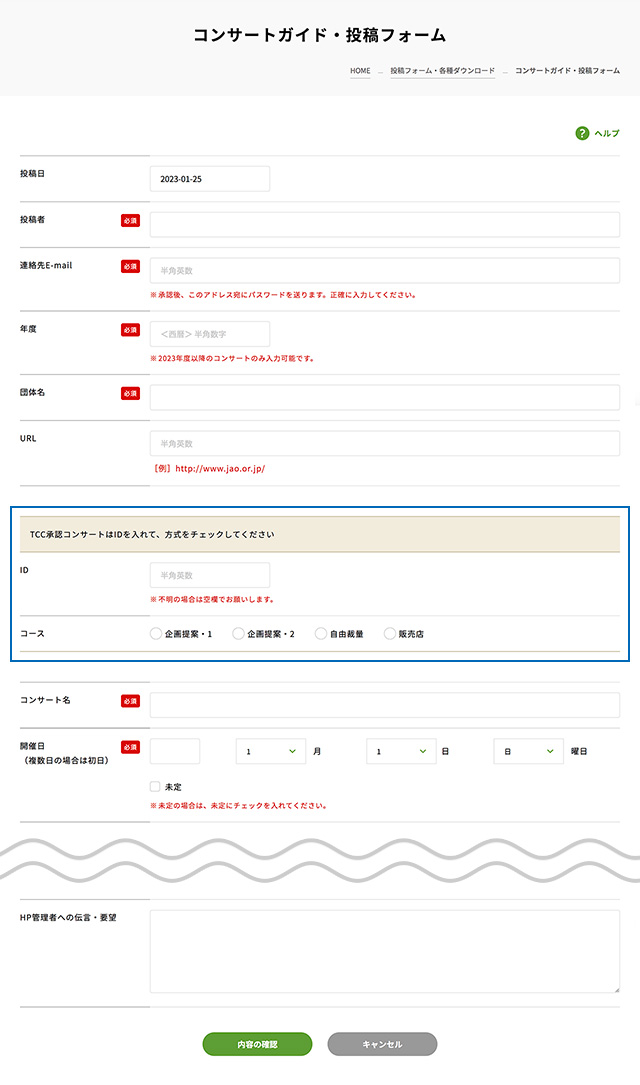Select the 販売店 radio option
Image resolution: width=640 pixels, height=1085 pixels.
(390, 634)
